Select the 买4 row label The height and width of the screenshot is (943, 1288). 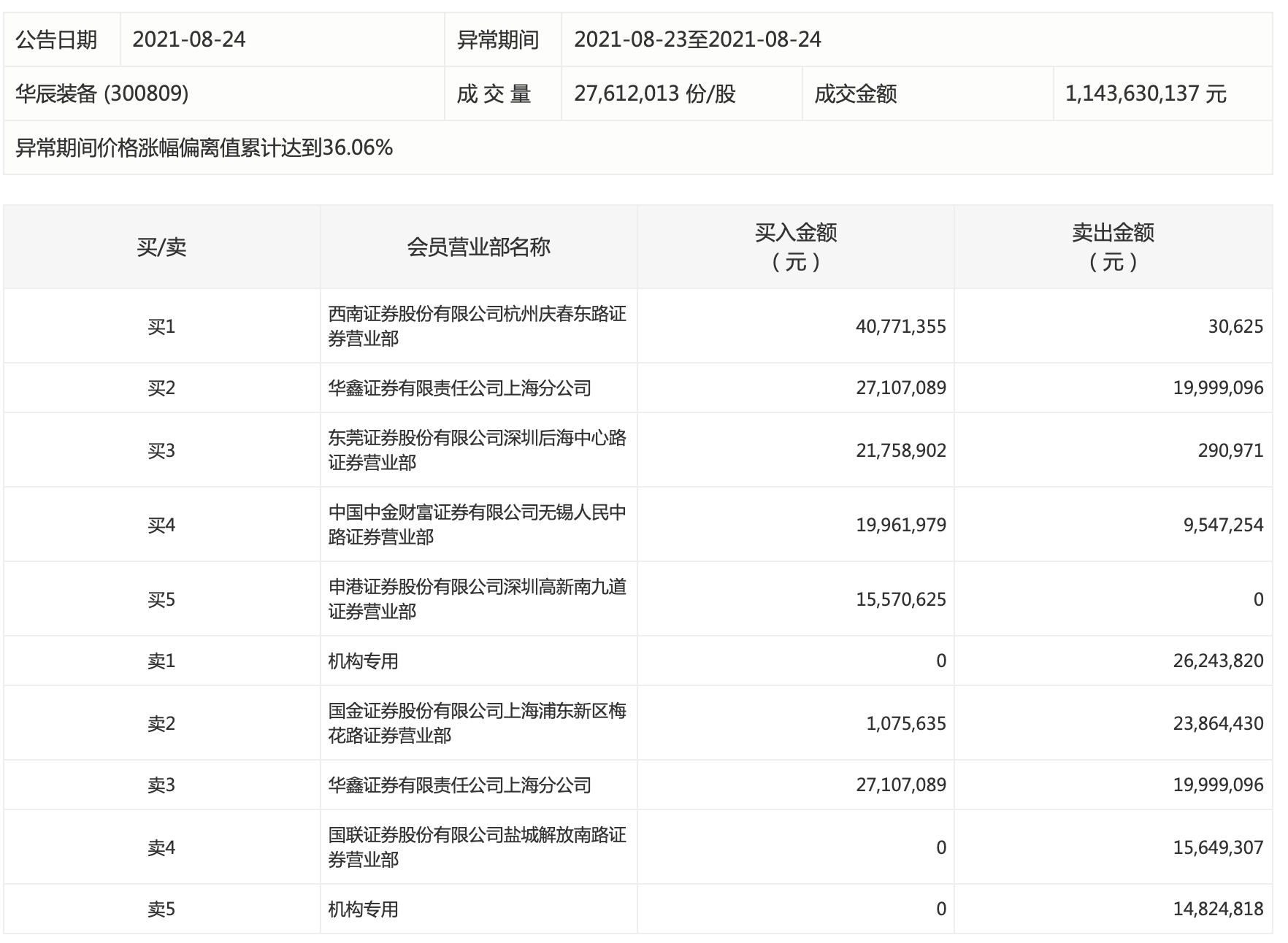[161, 525]
